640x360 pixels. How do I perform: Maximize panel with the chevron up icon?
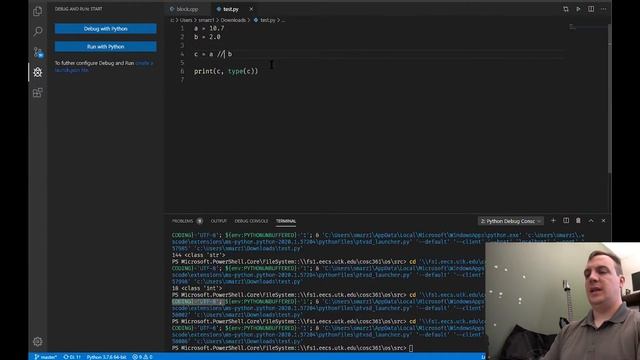tap(591, 220)
